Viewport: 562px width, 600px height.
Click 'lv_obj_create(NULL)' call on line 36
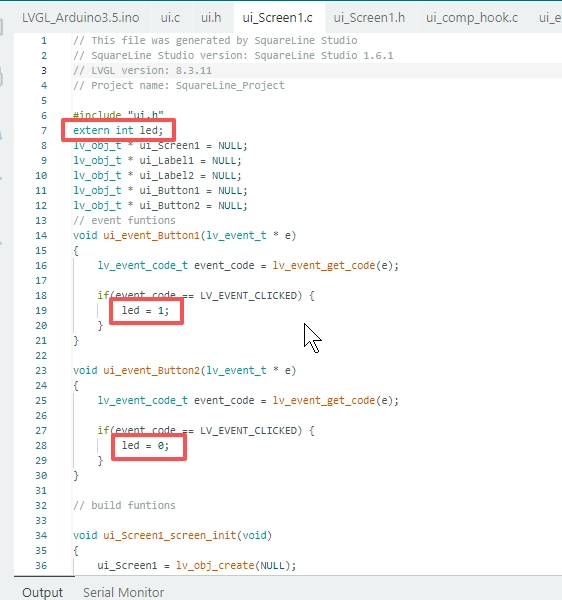coord(233,566)
